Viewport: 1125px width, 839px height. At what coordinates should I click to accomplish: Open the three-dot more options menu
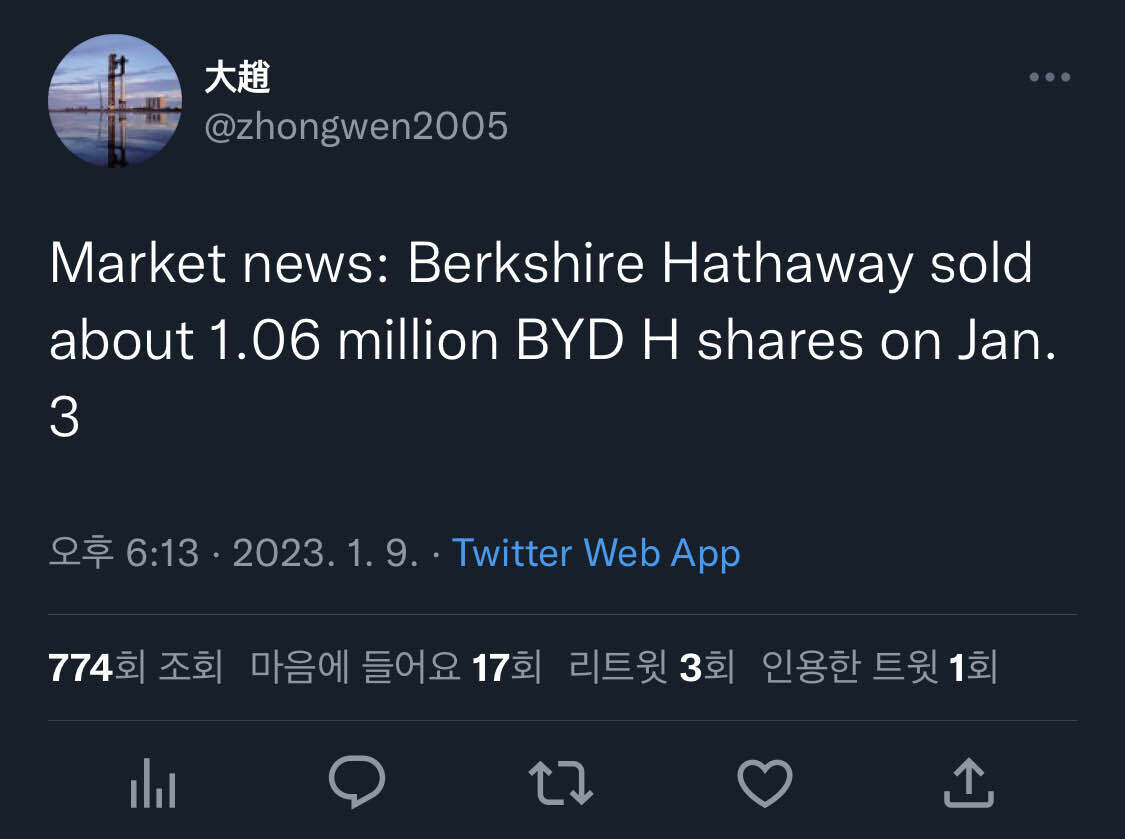point(1049,78)
